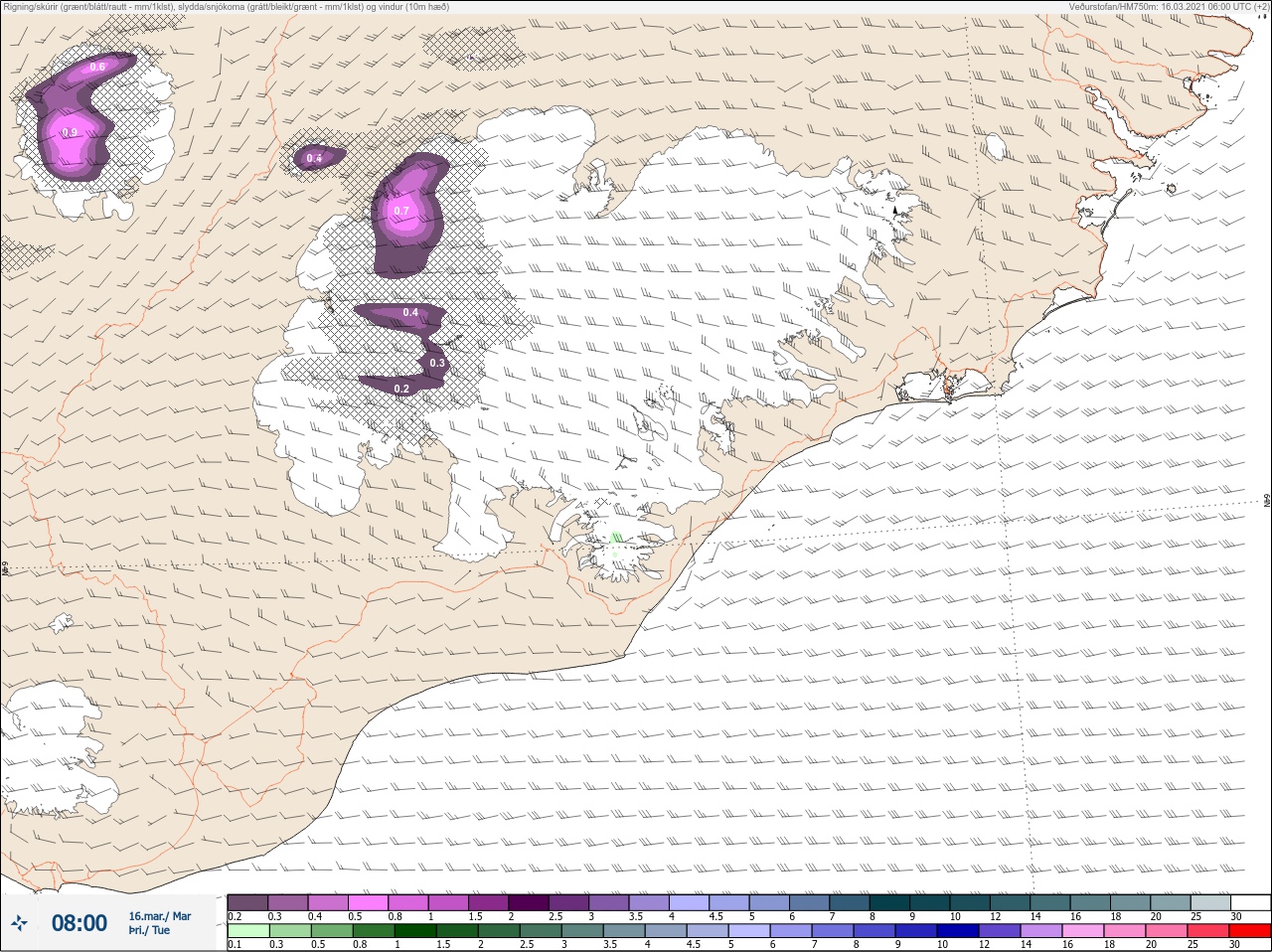The height and width of the screenshot is (952, 1272).
Task: Click the date label '16.mar./ Mar'
Action: click(160, 916)
